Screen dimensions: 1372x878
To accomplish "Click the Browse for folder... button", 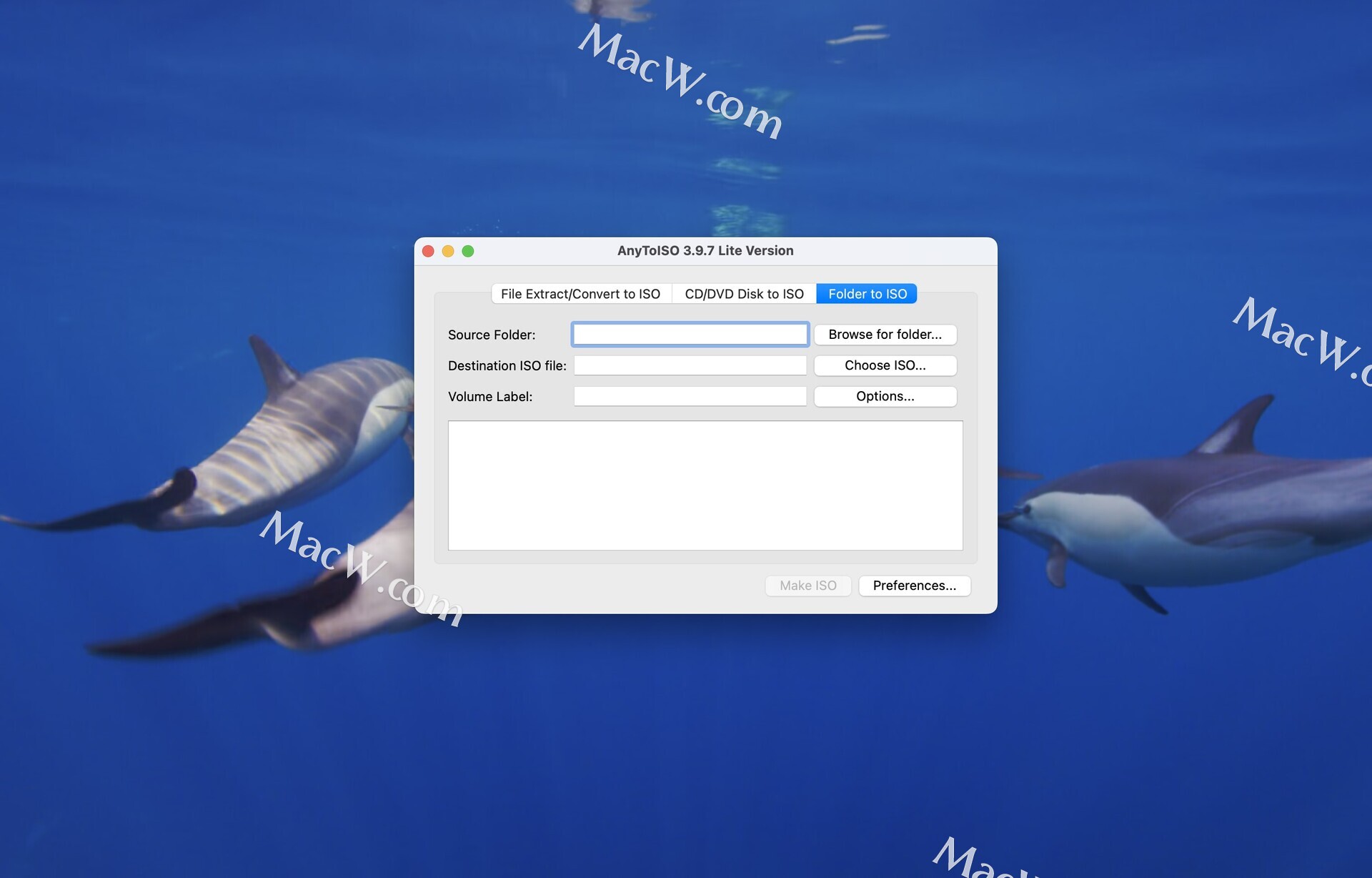I will [885, 335].
